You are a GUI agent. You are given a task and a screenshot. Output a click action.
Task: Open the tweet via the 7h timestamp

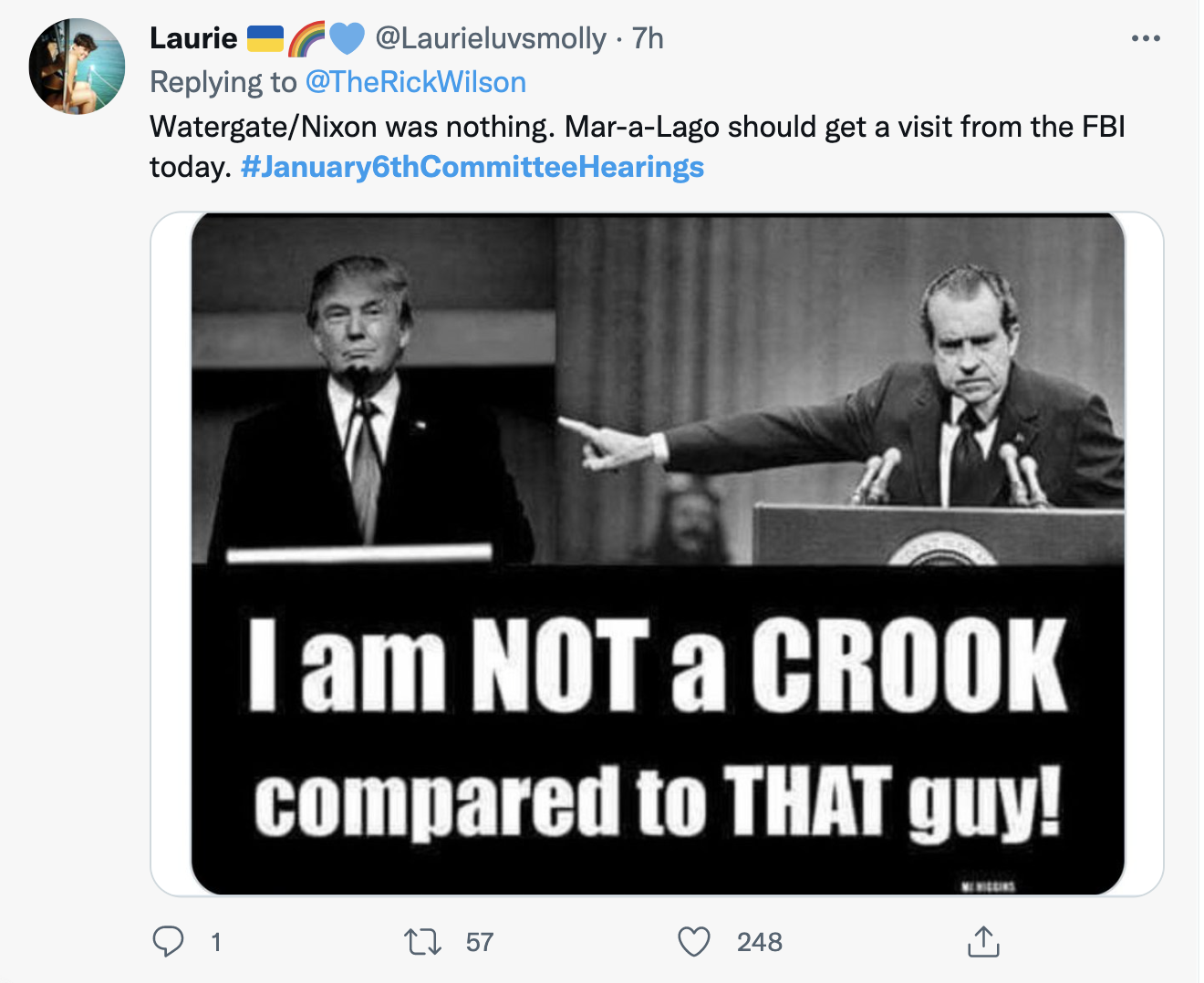pos(649,38)
